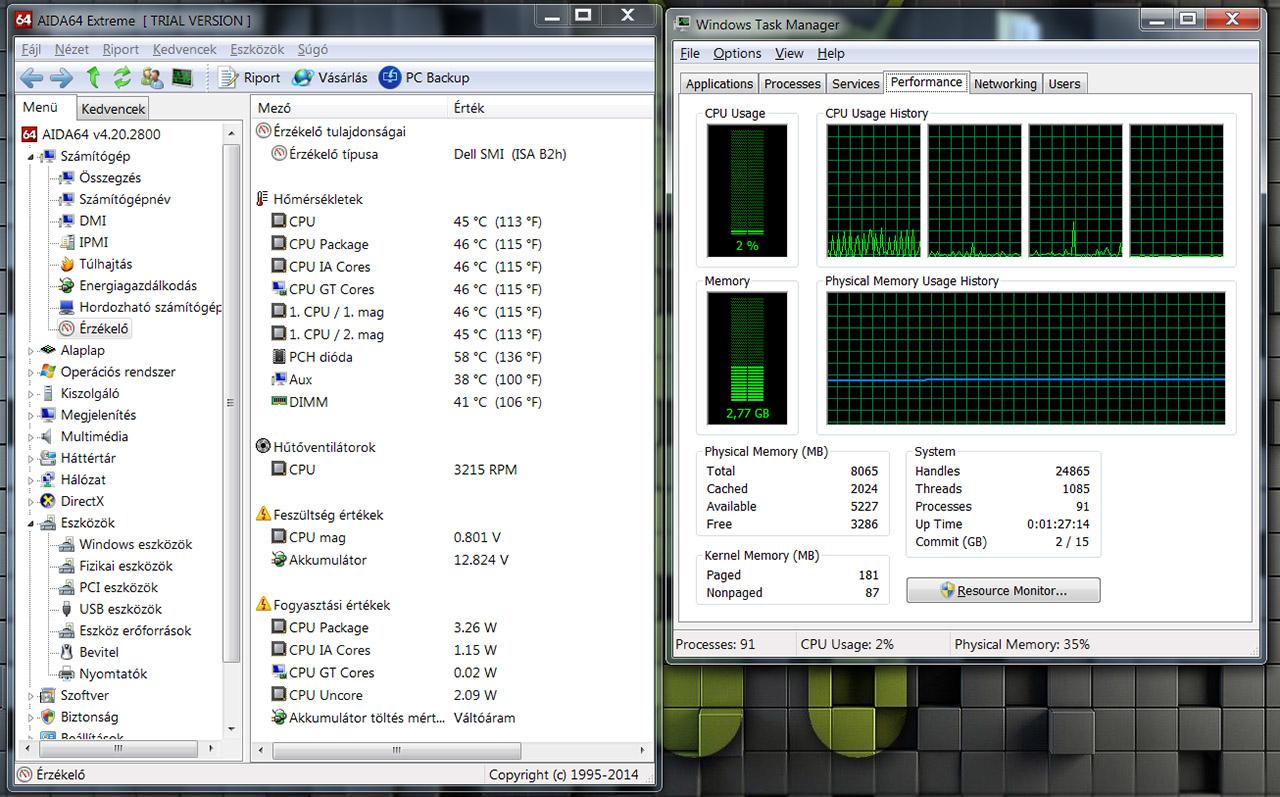Viewport: 1280px width, 797px height.
Task: Open Options menu in Task Manager
Action: [737, 53]
